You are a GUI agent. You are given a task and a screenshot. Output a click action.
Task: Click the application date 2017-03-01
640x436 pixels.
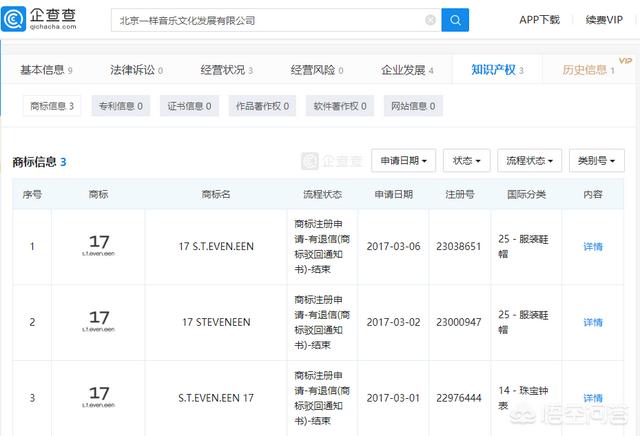tap(393, 398)
